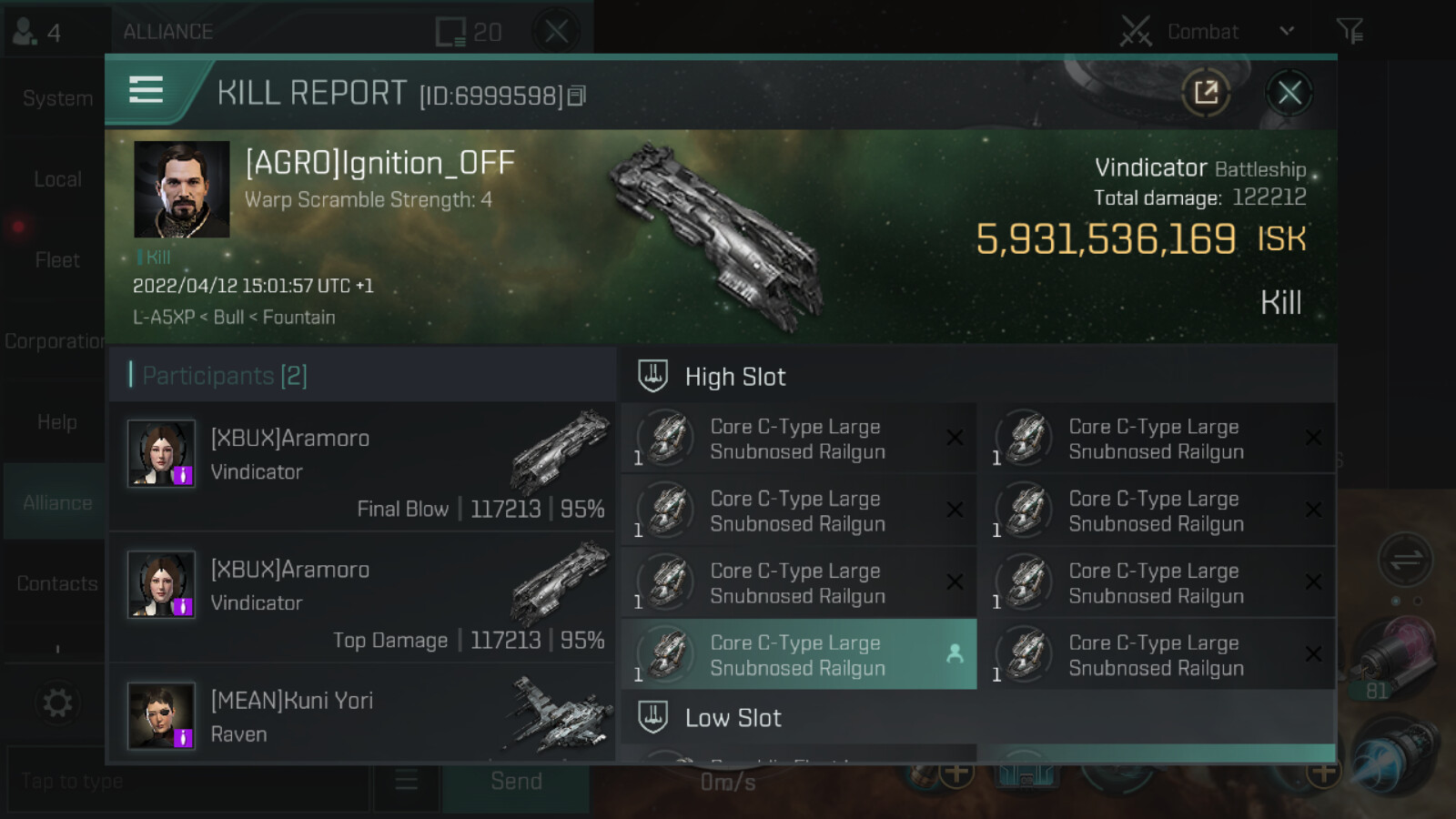Share the kill report via export icon
Image resolution: width=1456 pixels, height=819 pixels.
pyautogui.click(x=1206, y=92)
